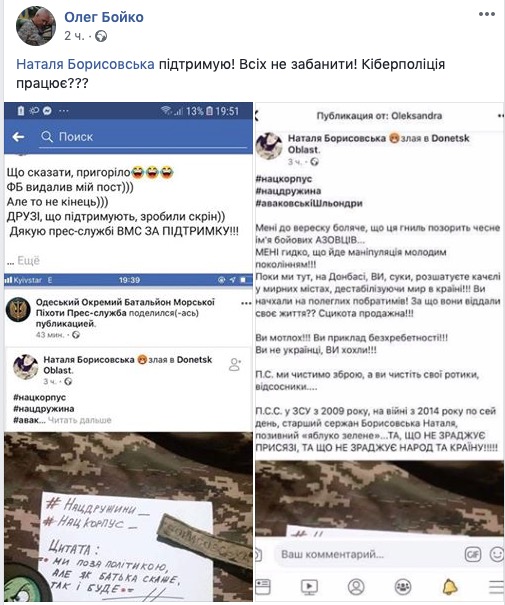This screenshot has width=505, height=605.
Task: Open Олег Бойко profile name link
Action: pyautogui.click(x=104, y=17)
